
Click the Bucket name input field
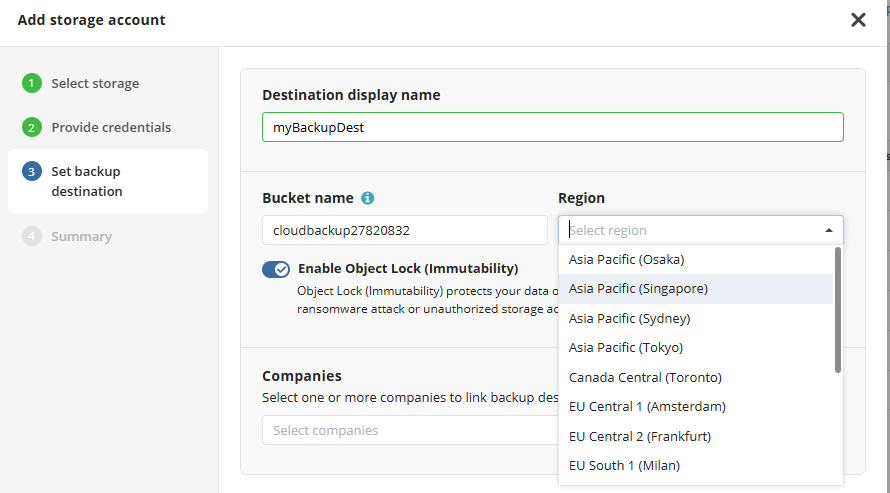coord(404,230)
